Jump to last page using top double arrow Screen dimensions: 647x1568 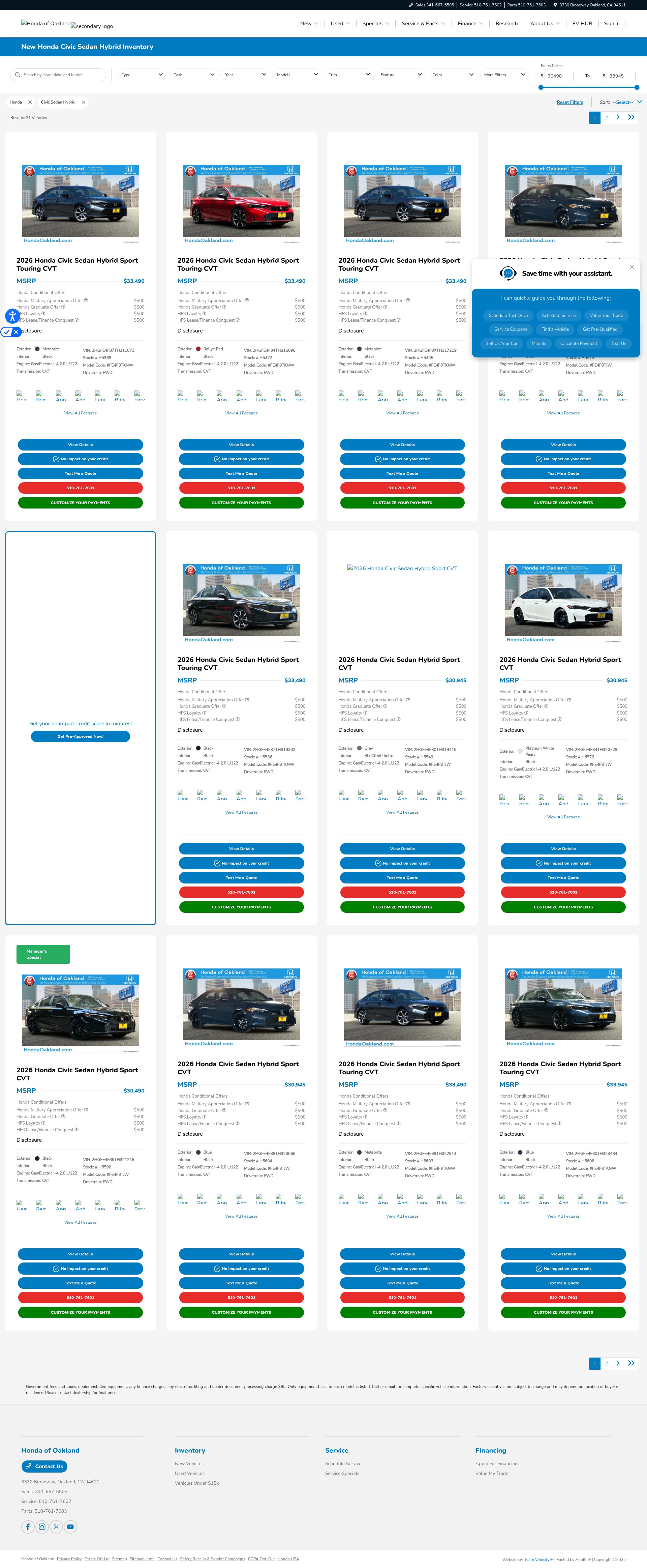point(631,117)
